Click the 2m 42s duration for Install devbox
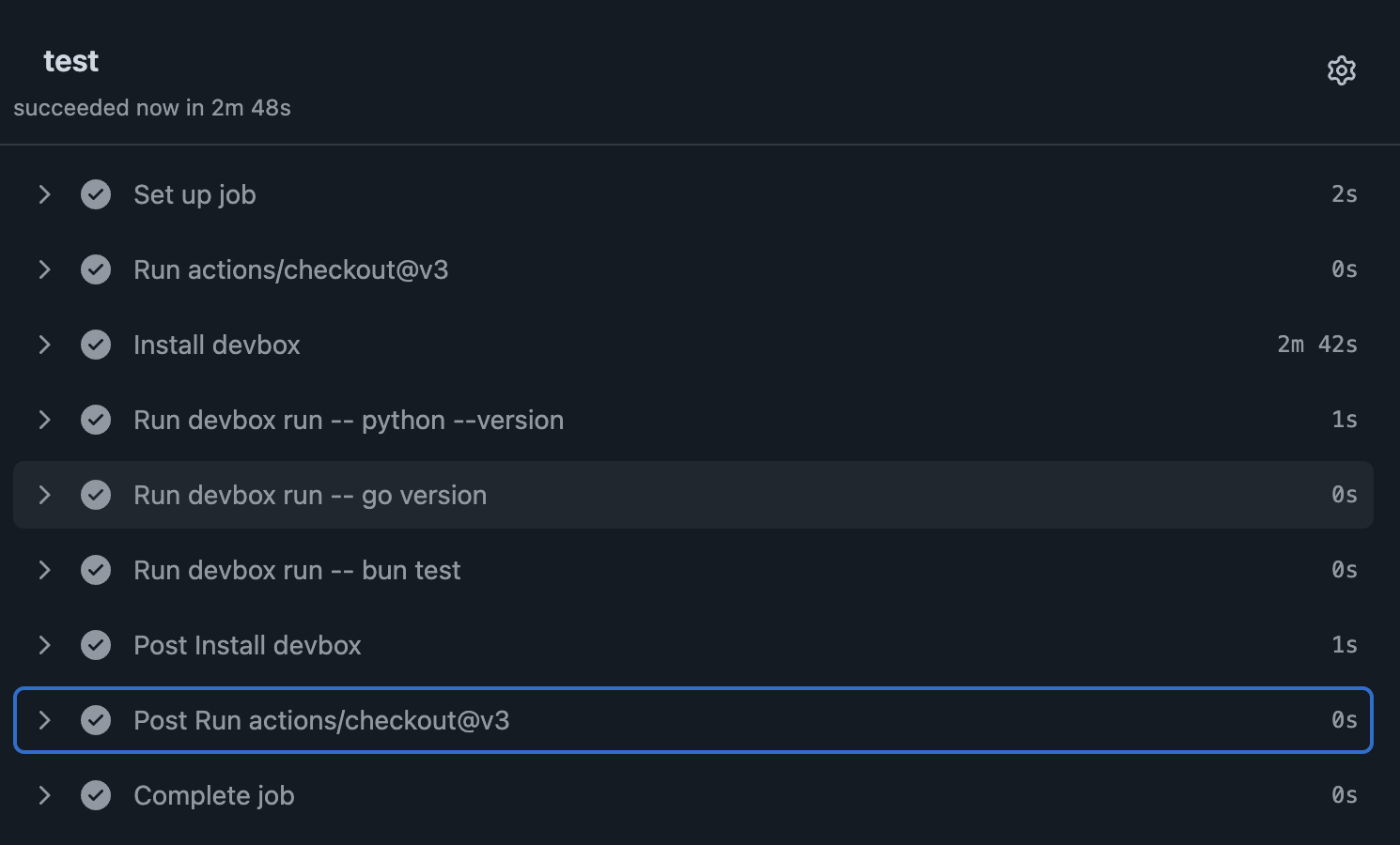 [1317, 345]
